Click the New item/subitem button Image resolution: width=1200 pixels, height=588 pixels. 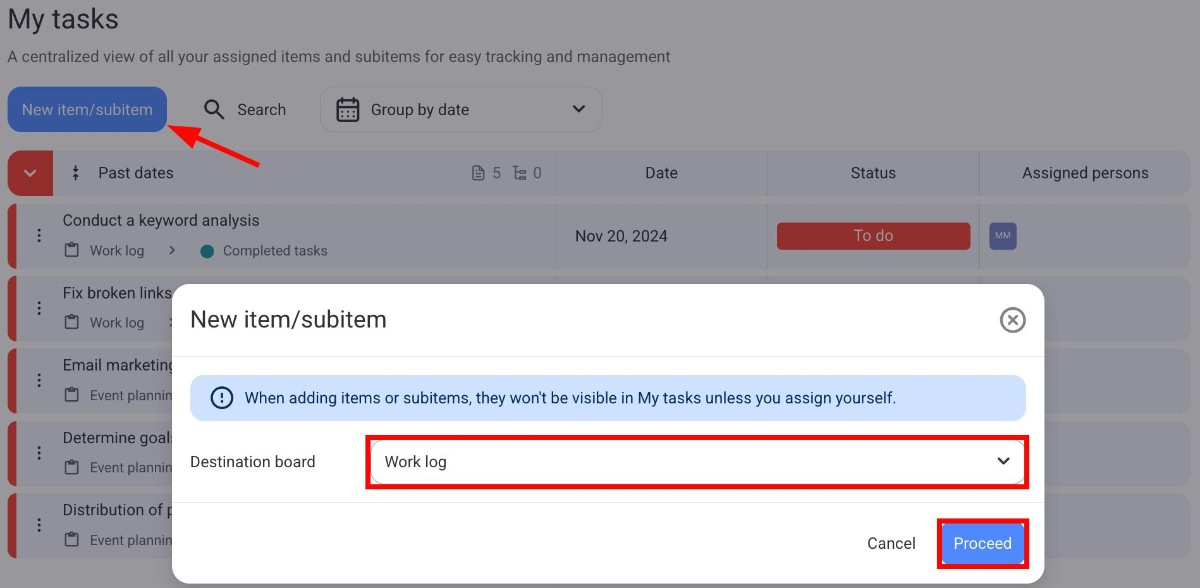(x=87, y=109)
